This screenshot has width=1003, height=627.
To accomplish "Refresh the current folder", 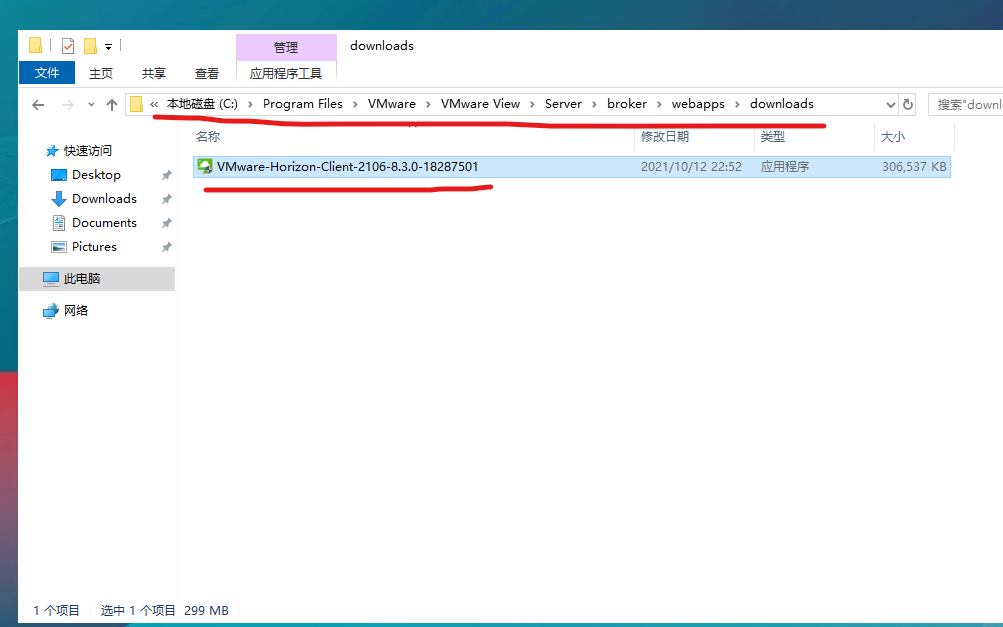I will click(x=908, y=104).
